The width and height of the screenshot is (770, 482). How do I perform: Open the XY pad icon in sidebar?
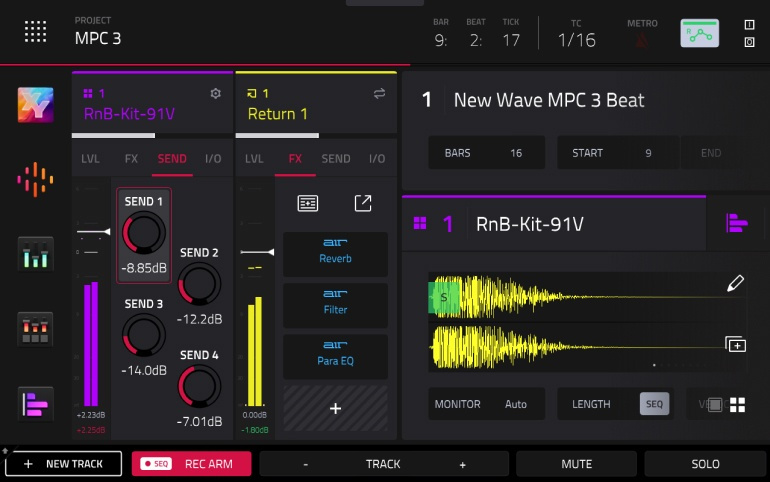[x=35, y=105]
